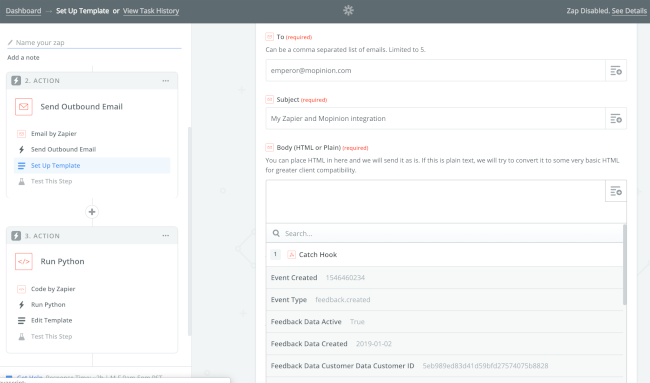Open View Task History link
The width and height of the screenshot is (650, 383).
click(151, 11)
